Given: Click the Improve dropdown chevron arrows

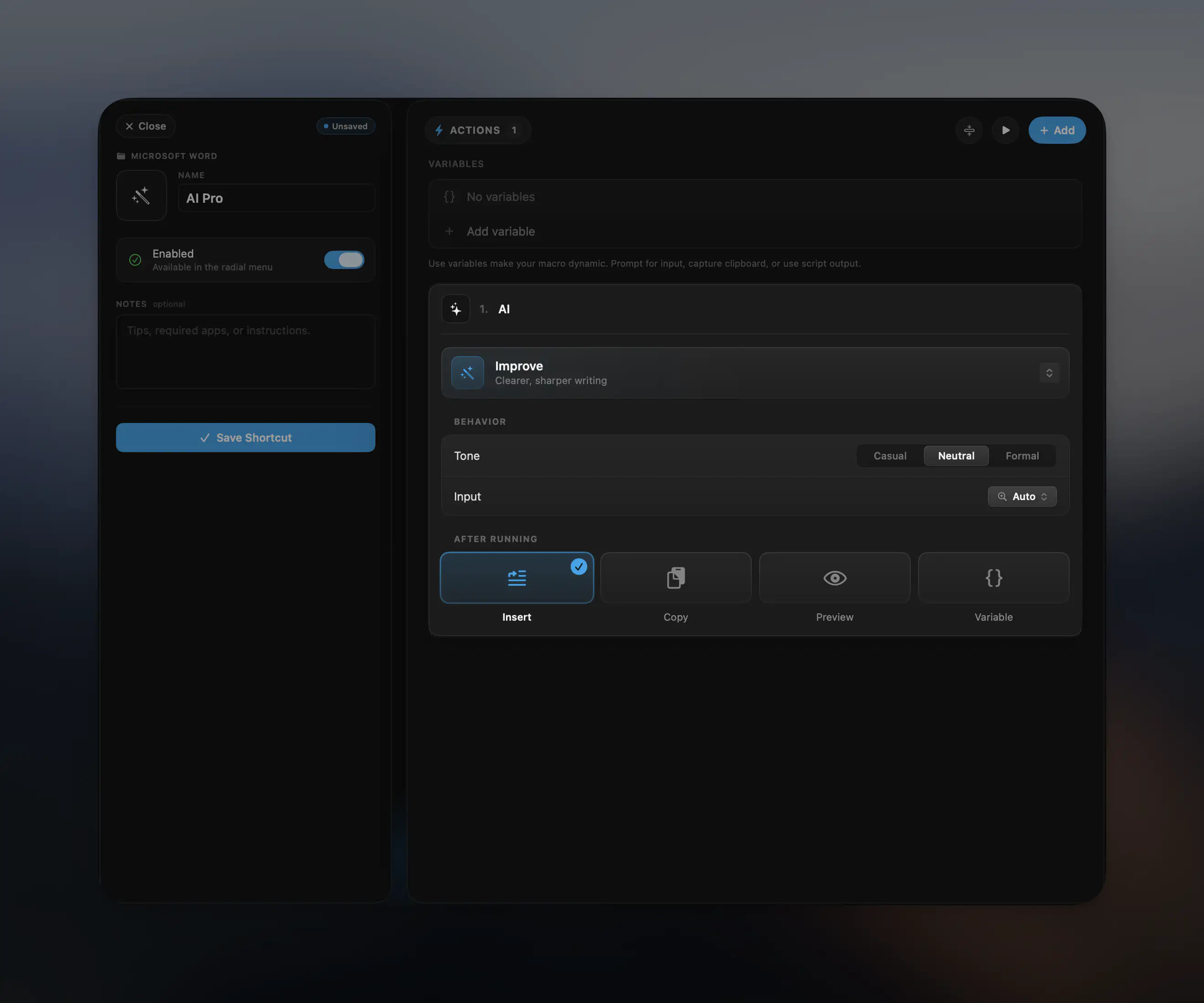Looking at the screenshot, I should [x=1049, y=373].
